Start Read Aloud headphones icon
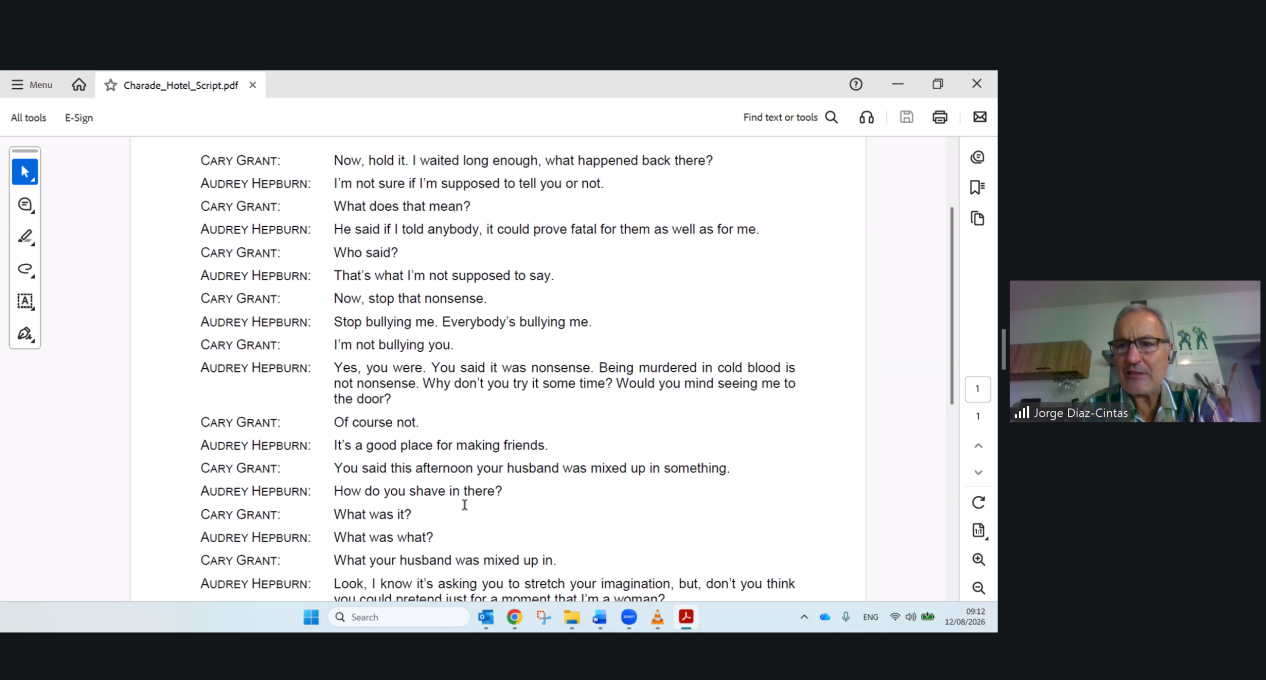This screenshot has height=680, width=1266. click(x=867, y=117)
